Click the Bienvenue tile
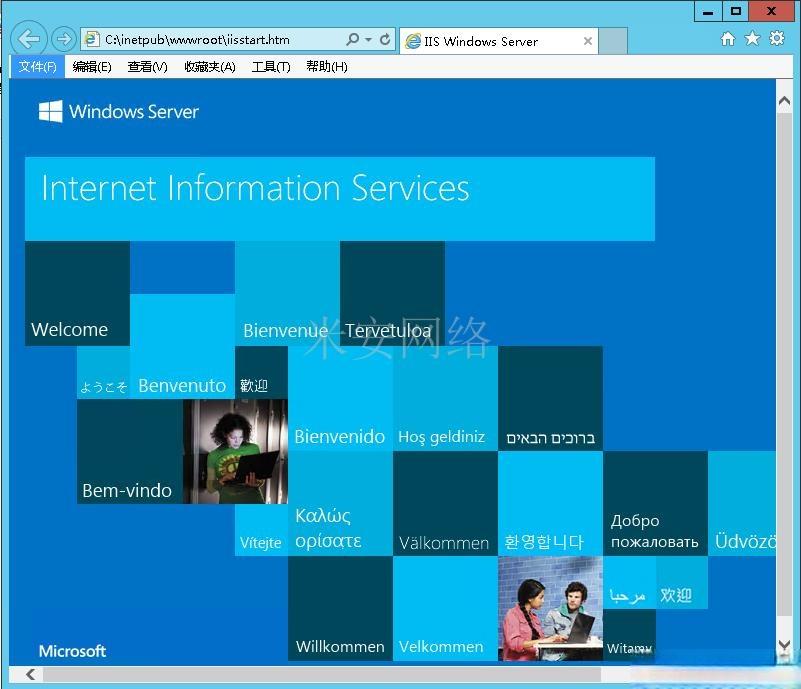The height and width of the screenshot is (689, 801). pyautogui.click(x=287, y=293)
